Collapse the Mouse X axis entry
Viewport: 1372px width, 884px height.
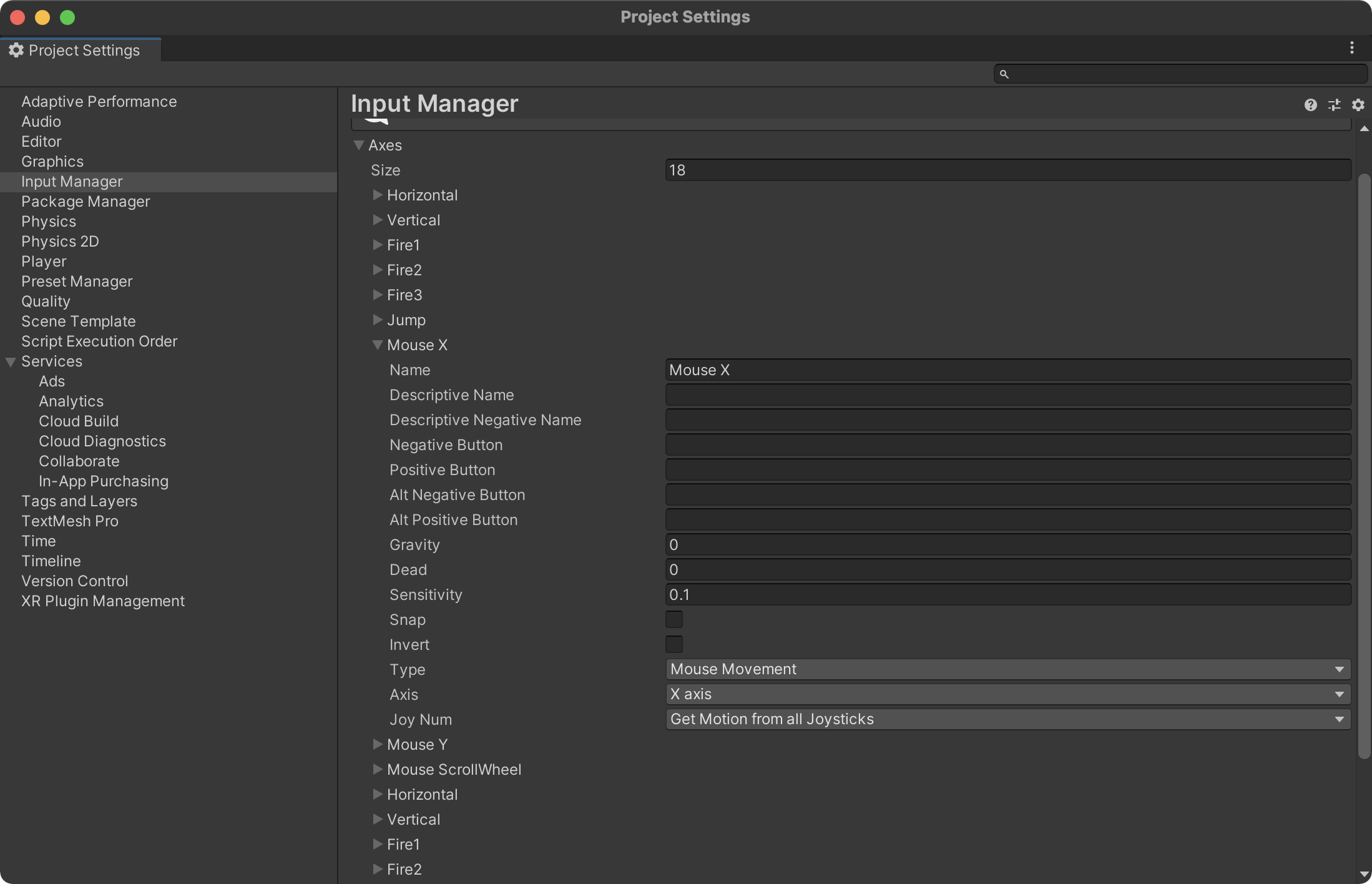(x=377, y=345)
